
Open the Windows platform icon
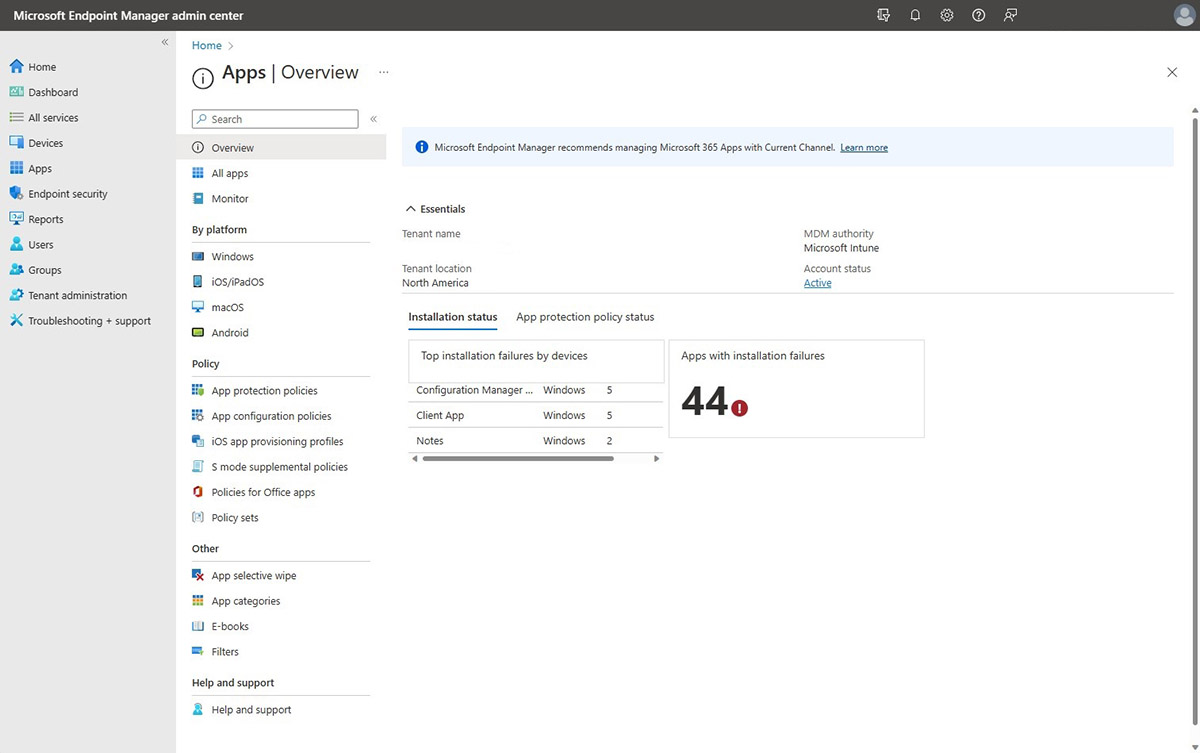pos(198,257)
